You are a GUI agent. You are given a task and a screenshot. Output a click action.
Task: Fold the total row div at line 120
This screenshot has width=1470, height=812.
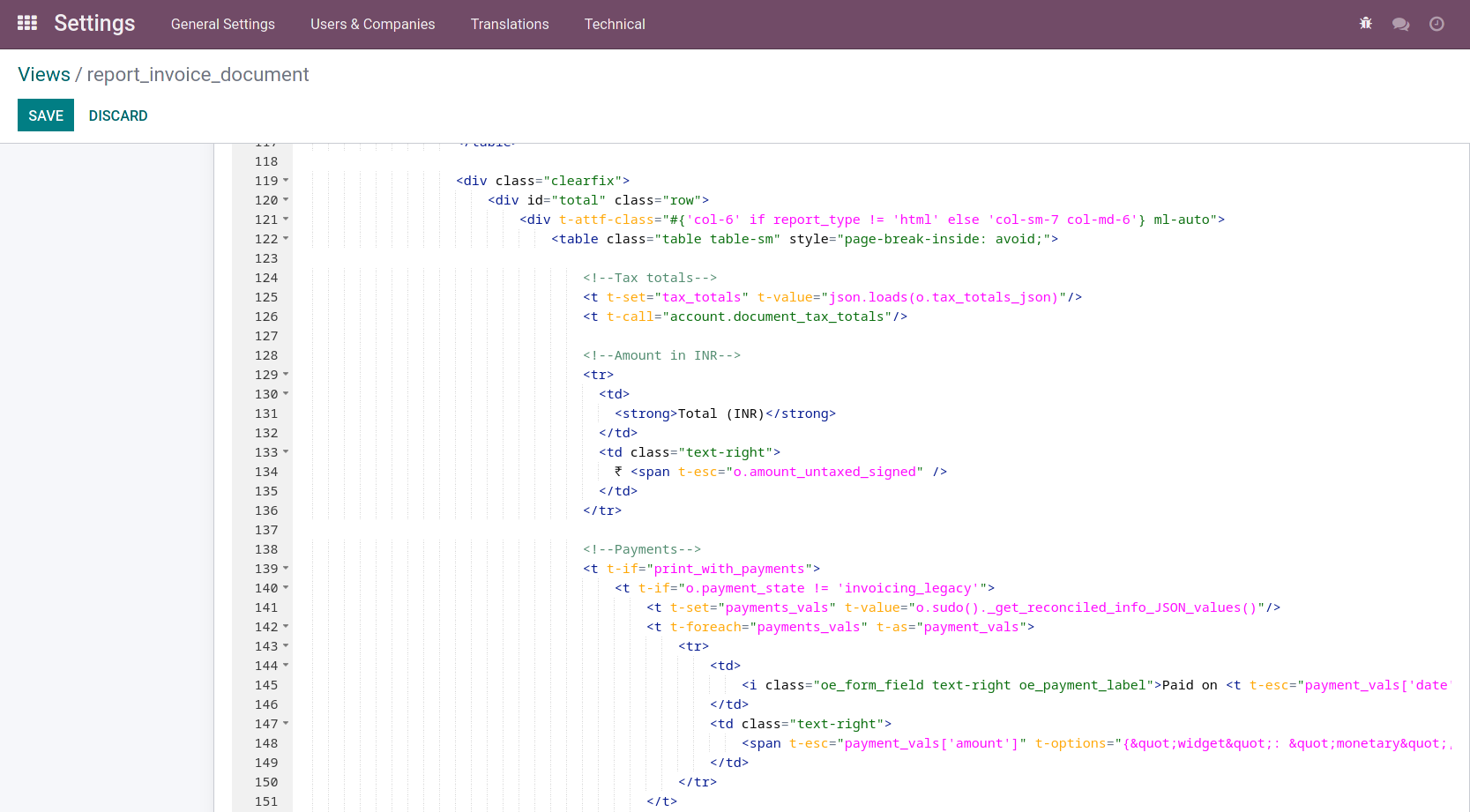pos(285,200)
